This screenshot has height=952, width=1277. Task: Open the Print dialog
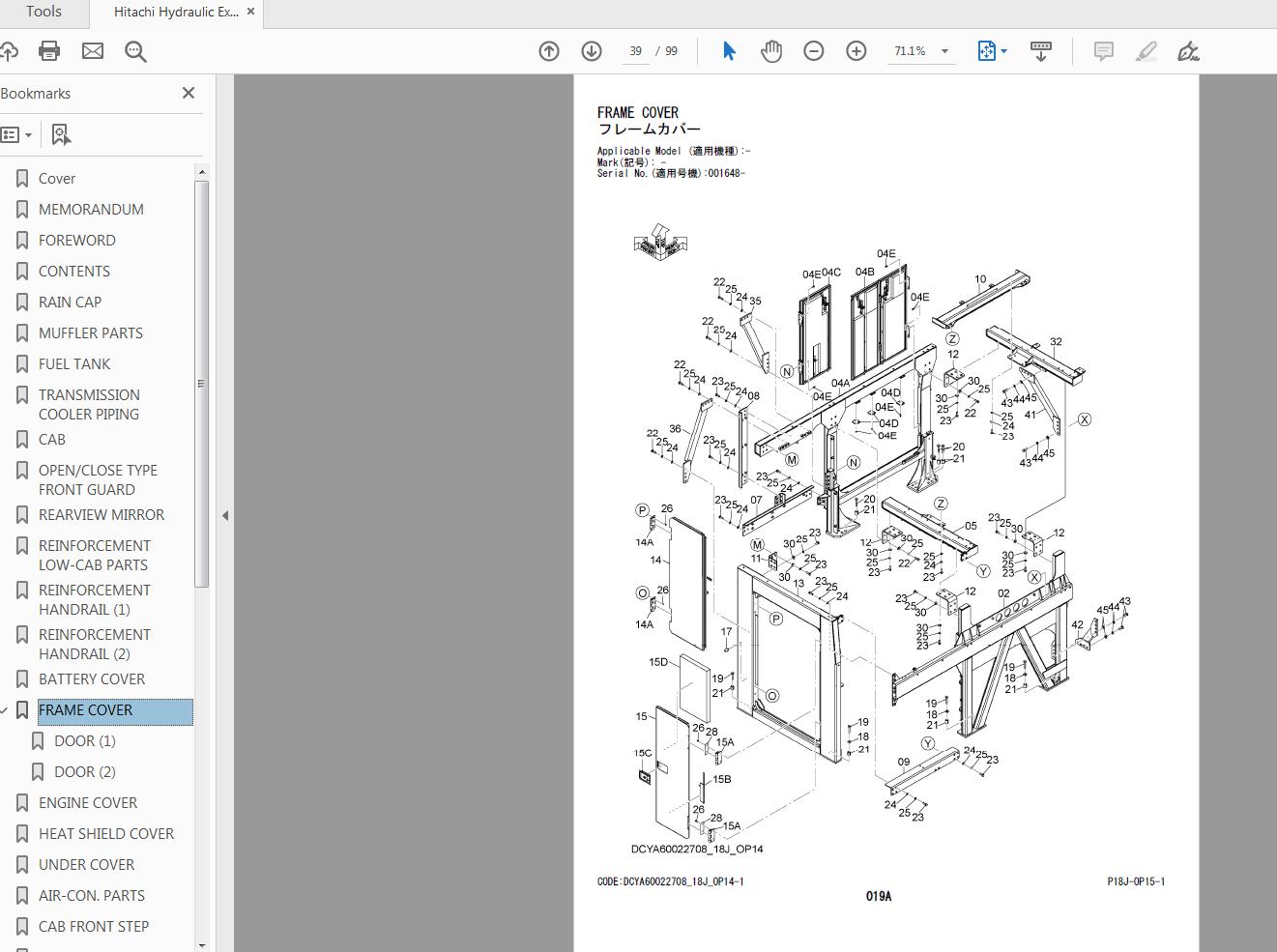49,51
